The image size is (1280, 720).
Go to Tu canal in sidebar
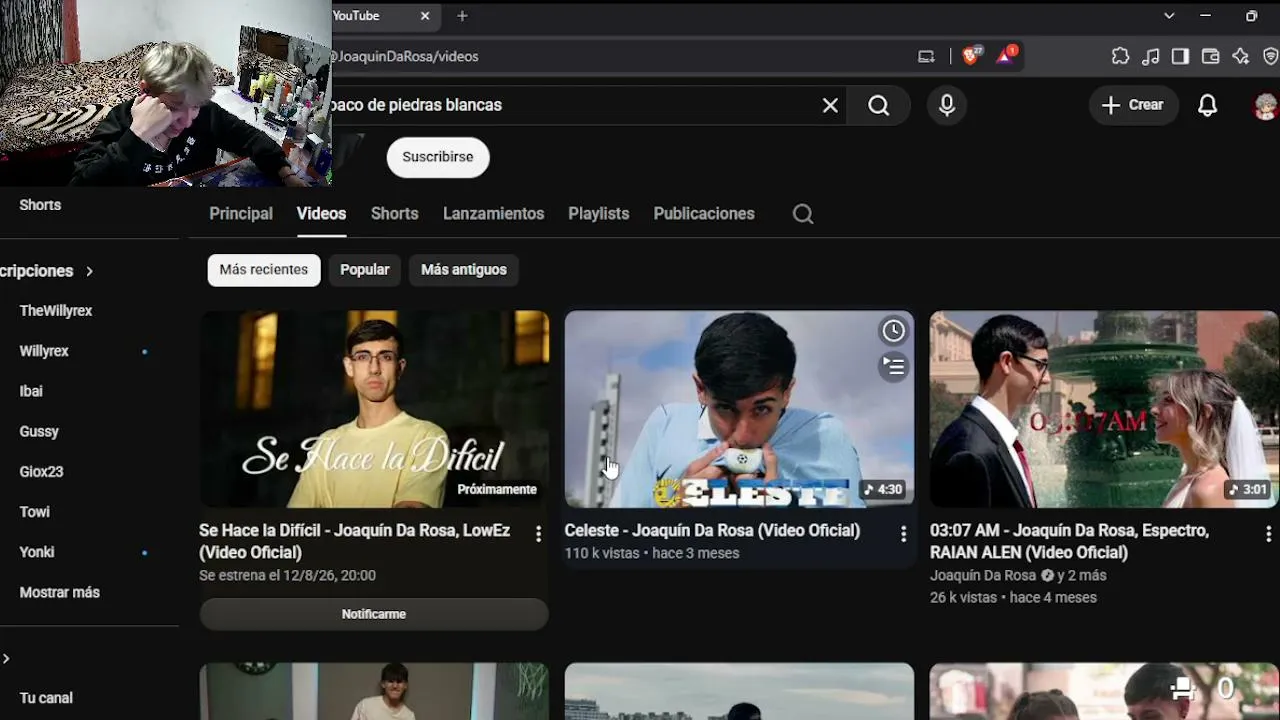[46, 698]
